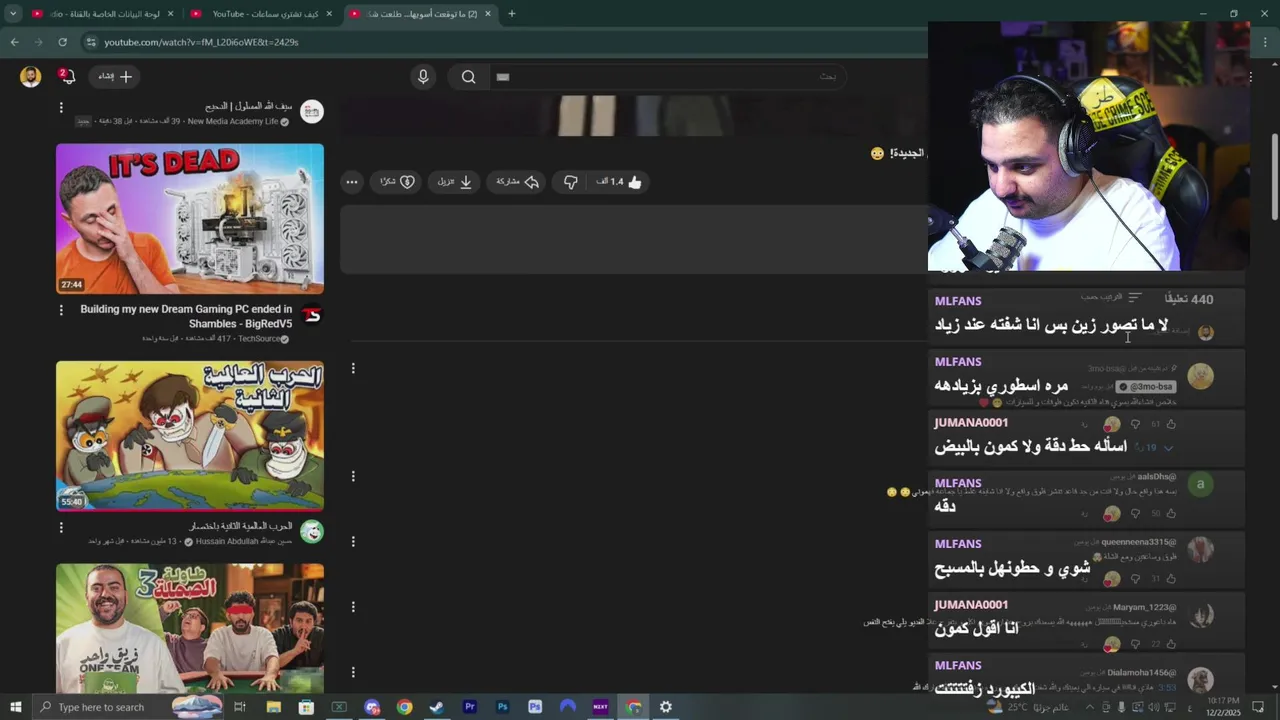Open the notifications bell with badge

tap(66, 76)
